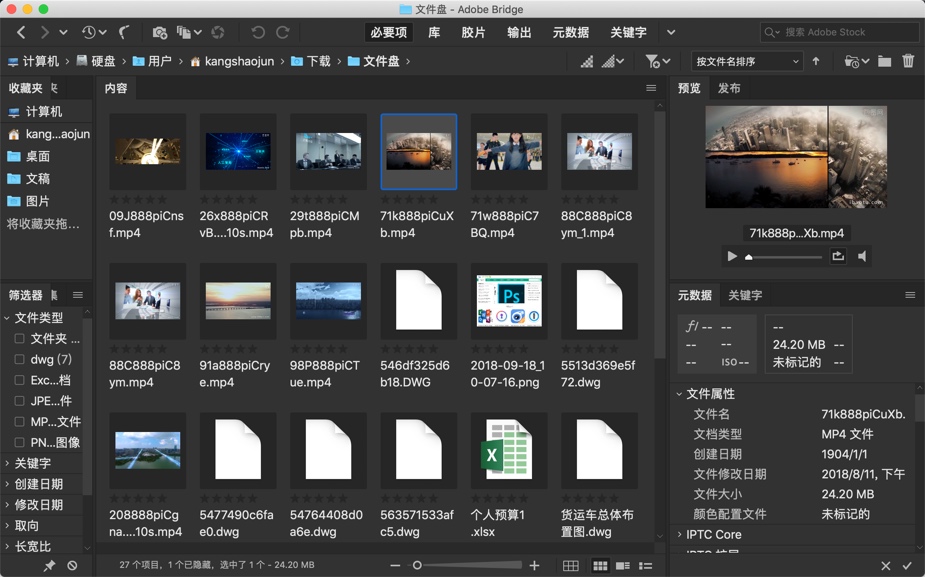Check the 文件夹 filter checkbox
This screenshot has width=925, height=577.
coord(19,339)
